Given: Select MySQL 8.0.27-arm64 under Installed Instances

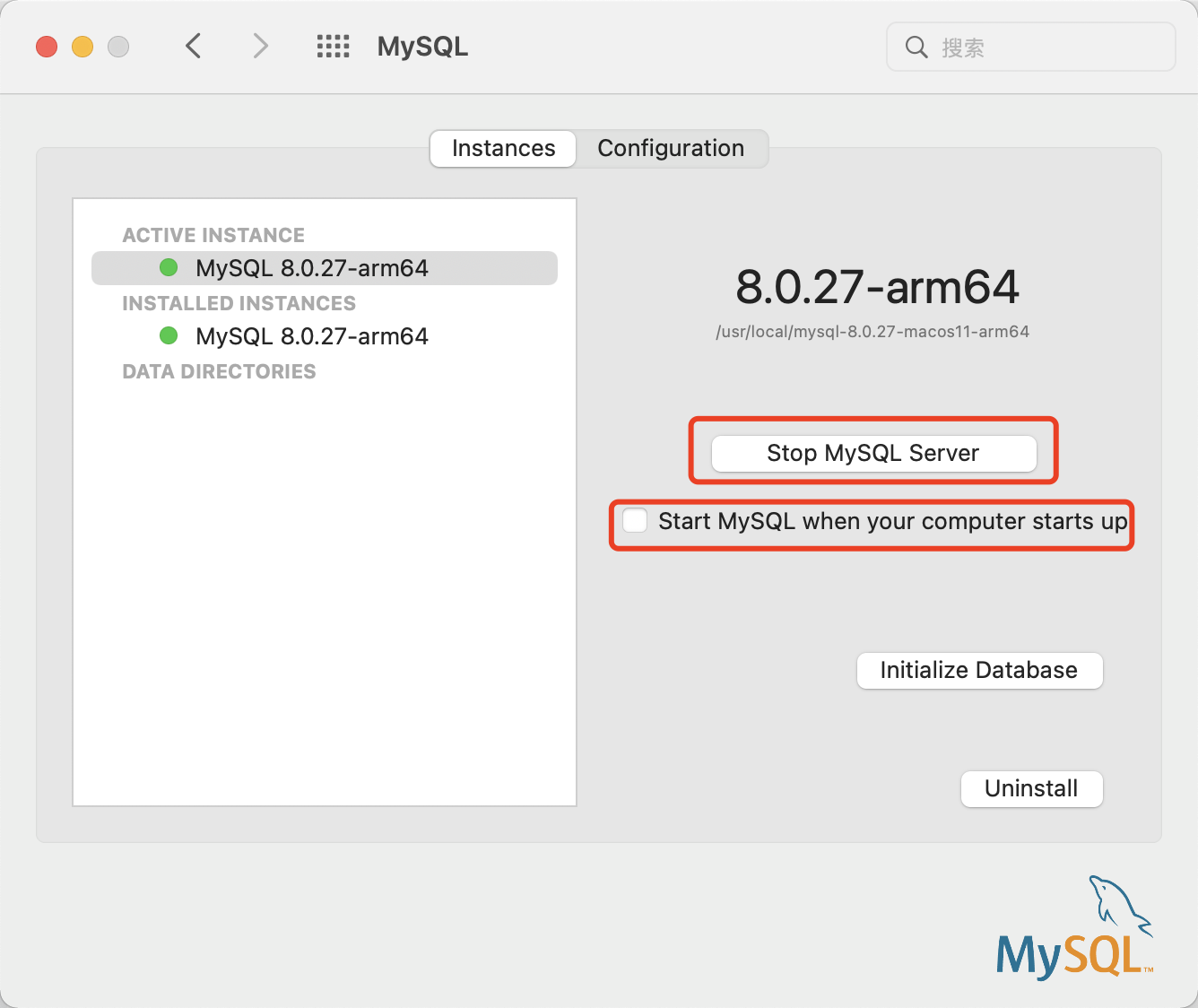Looking at the screenshot, I should [x=312, y=335].
